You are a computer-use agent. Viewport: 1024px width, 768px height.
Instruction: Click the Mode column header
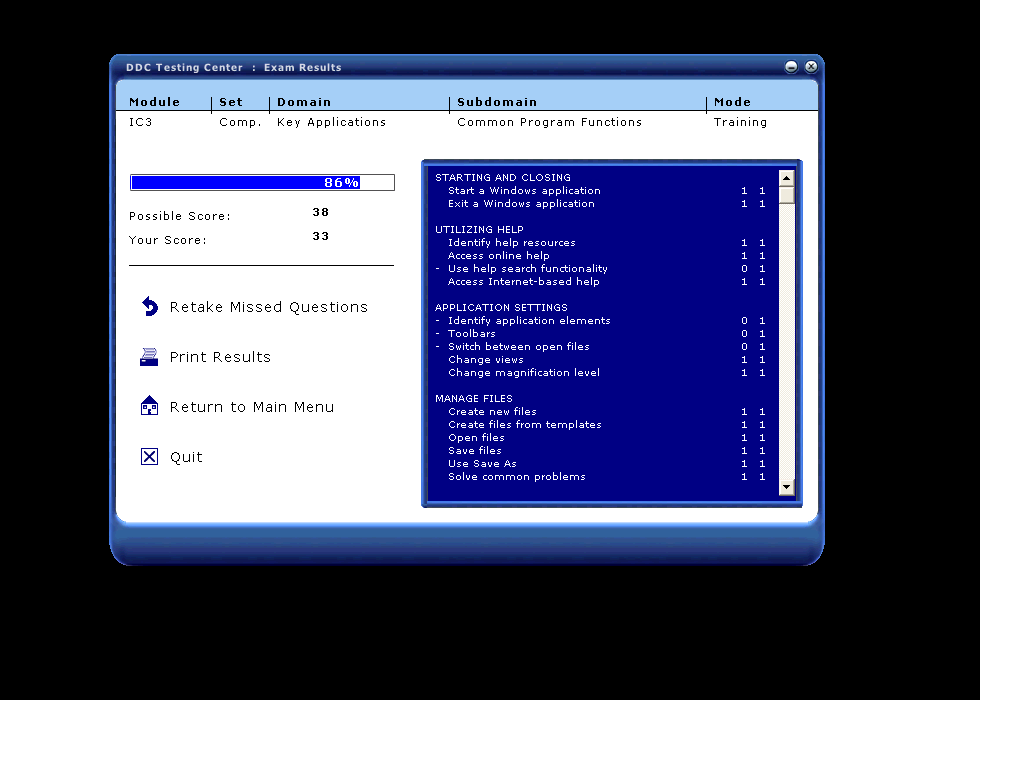pyautogui.click(x=732, y=102)
